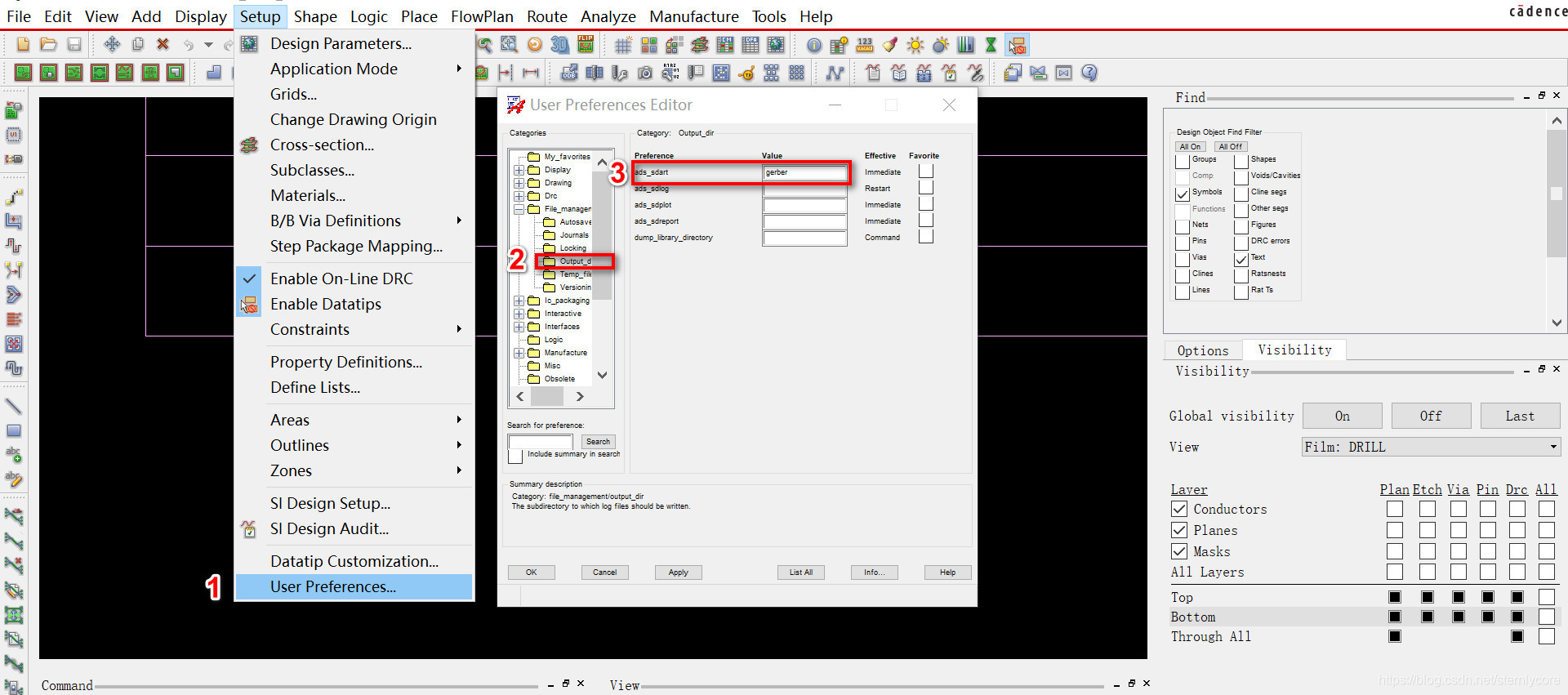Click the Bottom layer Pin color swatch
Viewport: 1568px width, 695px height.
pyautogui.click(x=1488, y=617)
